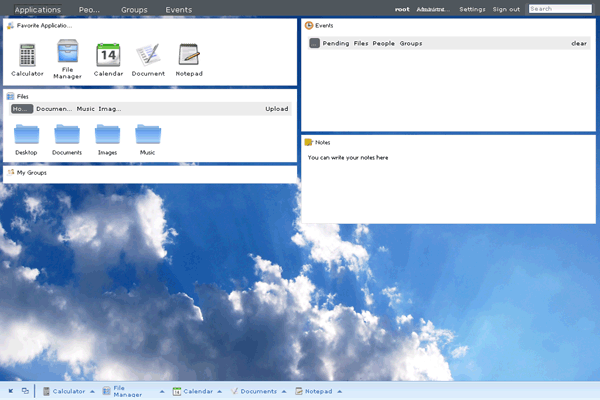
Task: Click the Files widget header icon
Action: coord(10,96)
